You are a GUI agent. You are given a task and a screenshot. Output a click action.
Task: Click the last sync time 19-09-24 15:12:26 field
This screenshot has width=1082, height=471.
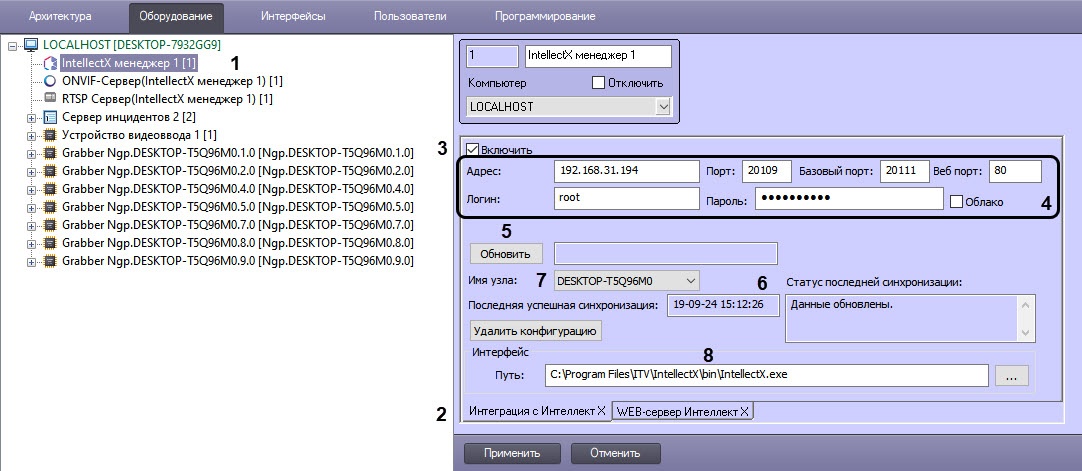click(723, 304)
